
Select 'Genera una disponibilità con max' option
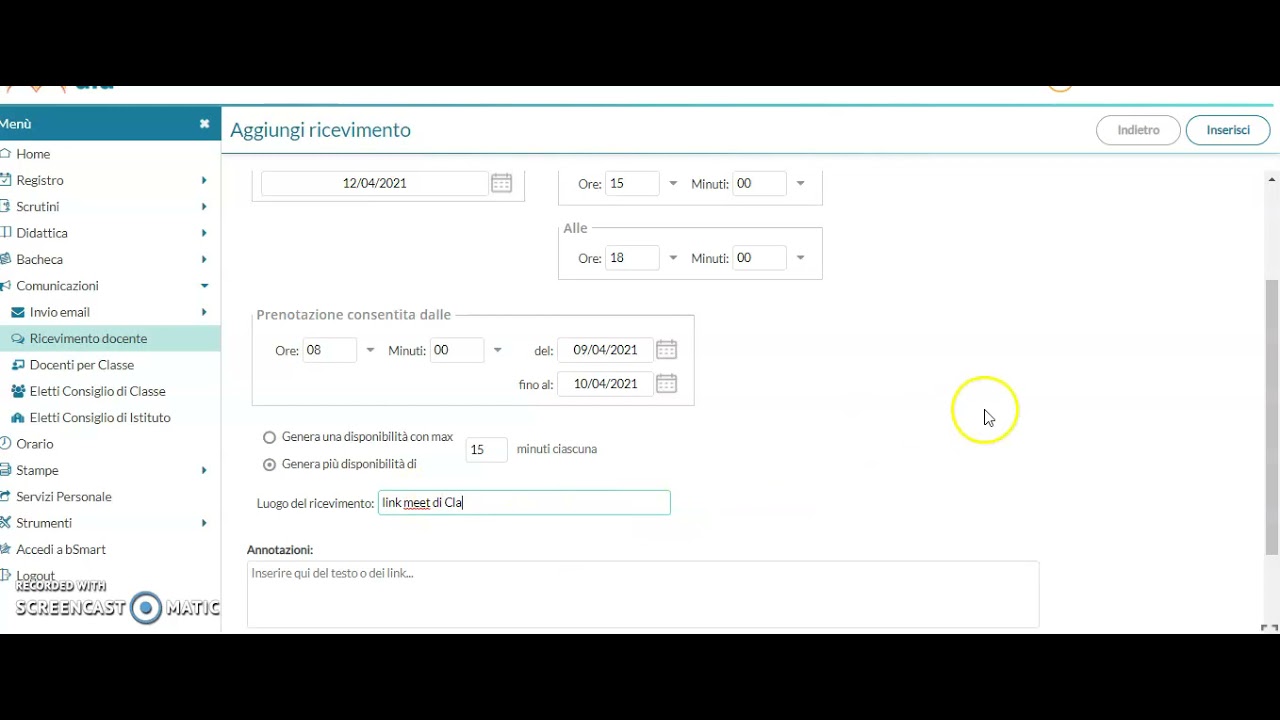269,437
